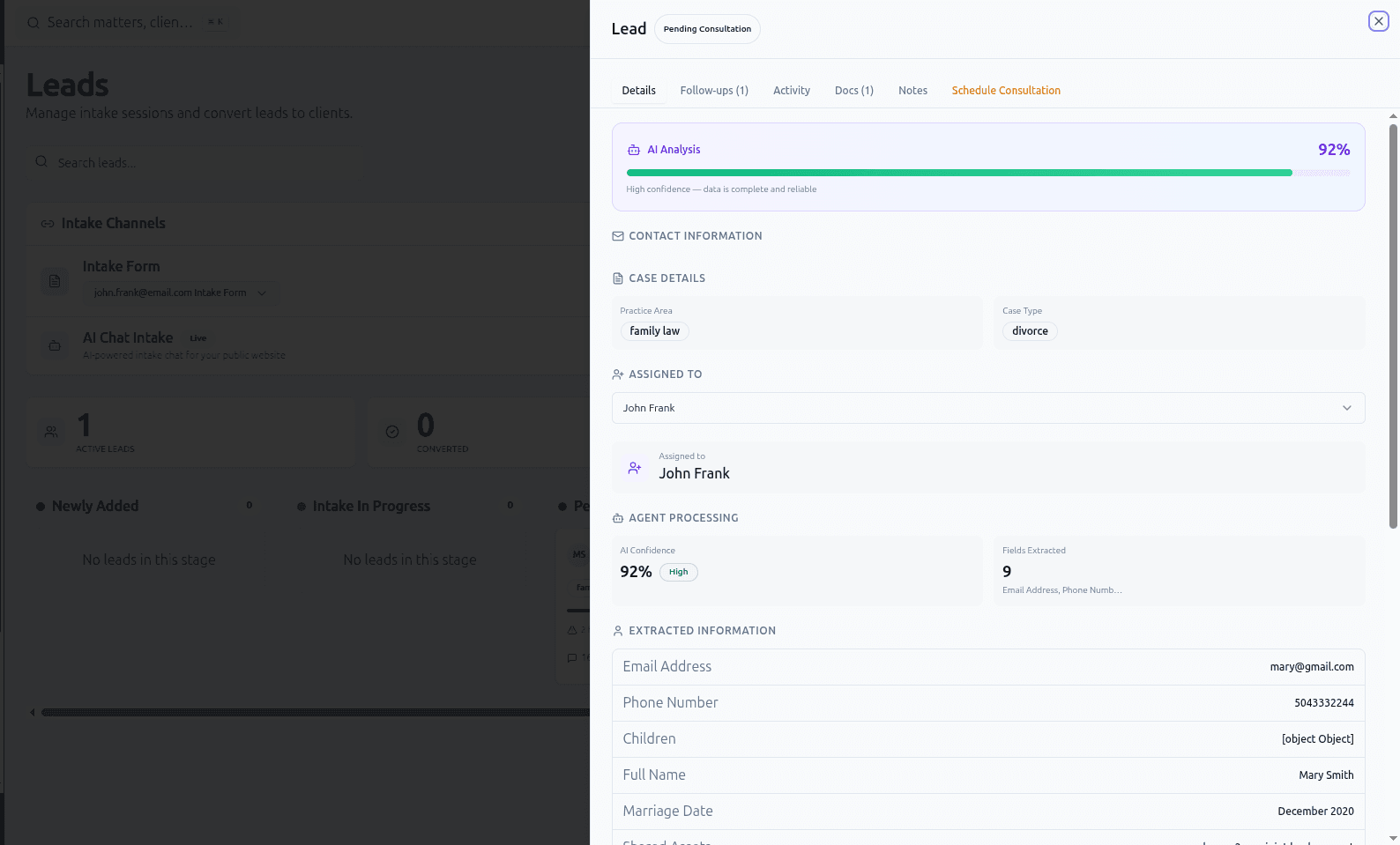Click the Search leads magnifier icon

[41, 162]
